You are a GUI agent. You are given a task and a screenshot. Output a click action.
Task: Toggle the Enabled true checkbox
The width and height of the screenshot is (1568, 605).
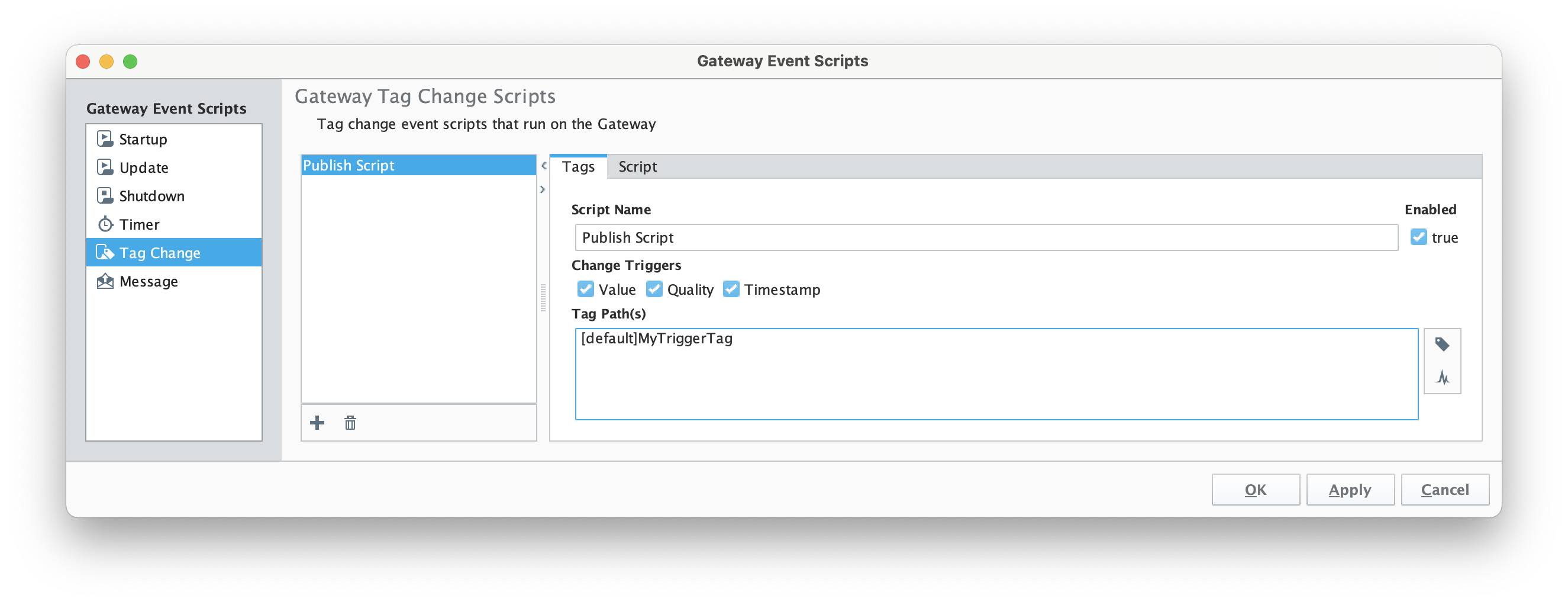click(1418, 237)
